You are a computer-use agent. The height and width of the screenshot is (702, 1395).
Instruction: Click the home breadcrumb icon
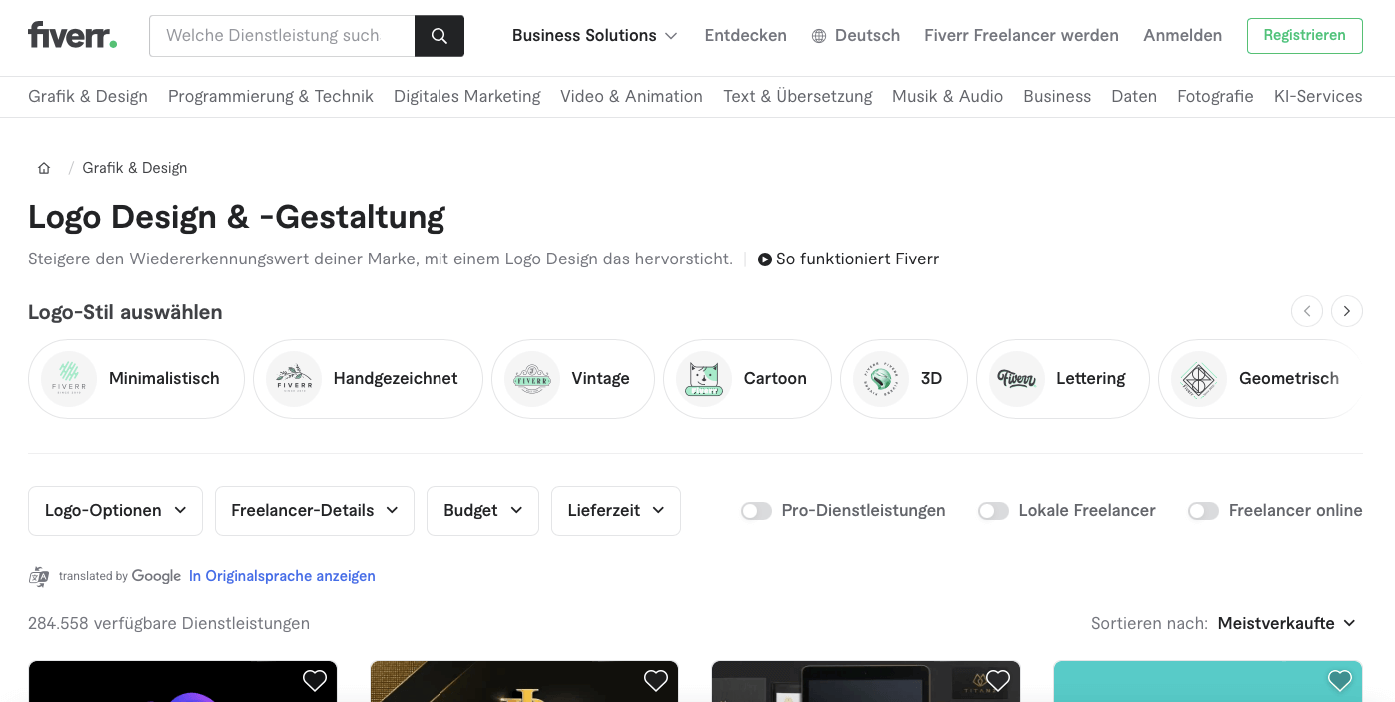coord(44,168)
